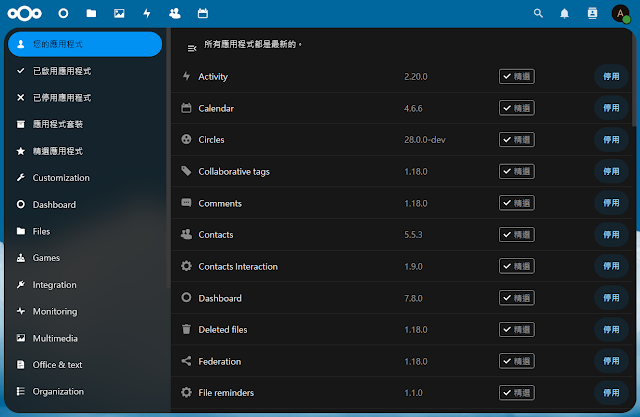Disable the Collaborative tags app
This screenshot has width=640, height=417.
[611, 171]
